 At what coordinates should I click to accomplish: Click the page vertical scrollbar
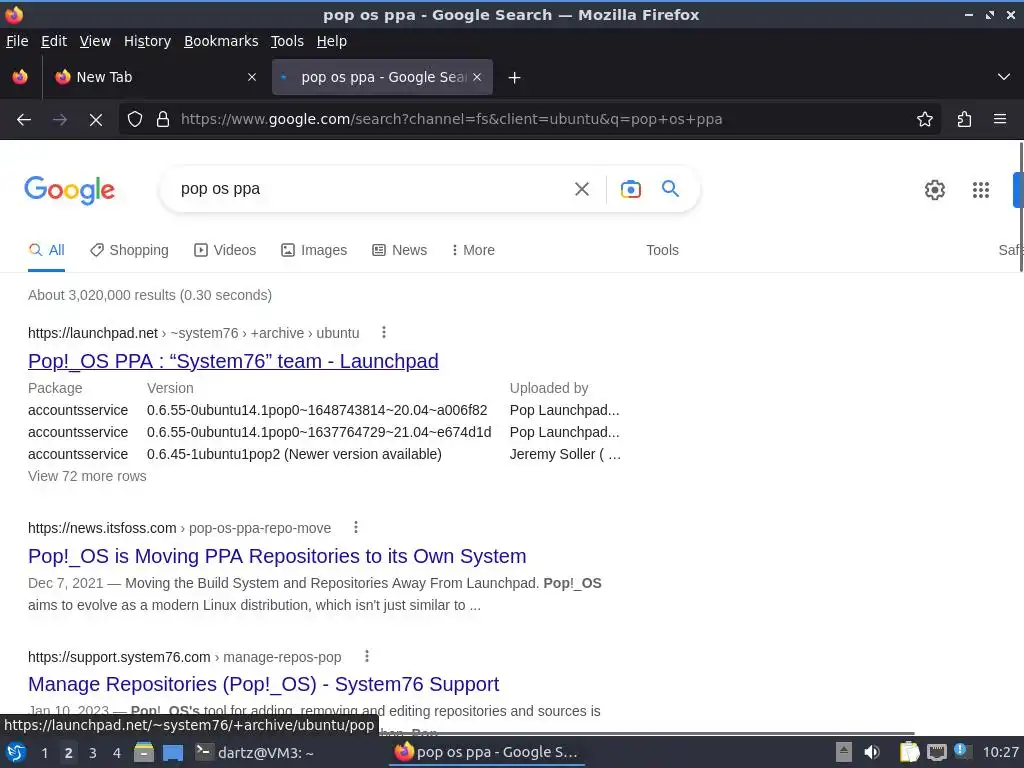pos(1019,209)
